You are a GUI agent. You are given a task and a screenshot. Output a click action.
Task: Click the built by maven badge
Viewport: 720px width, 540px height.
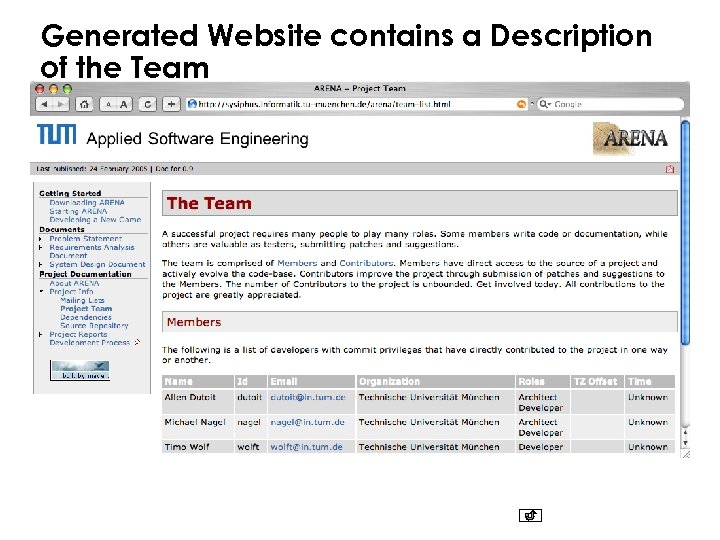[80, 371]
